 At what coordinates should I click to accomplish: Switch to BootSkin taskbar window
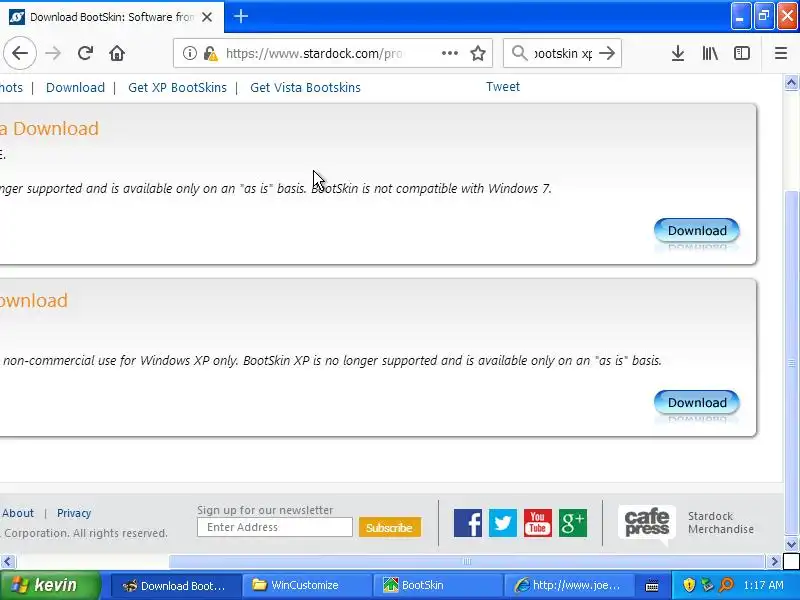tap(438, 585)
